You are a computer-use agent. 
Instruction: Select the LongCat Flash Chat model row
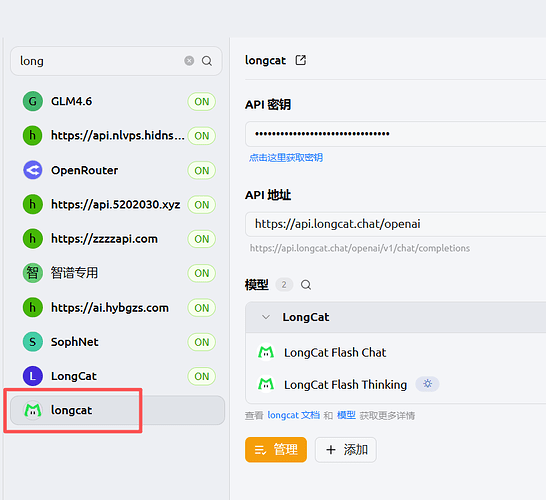click(x=396, y=352)
